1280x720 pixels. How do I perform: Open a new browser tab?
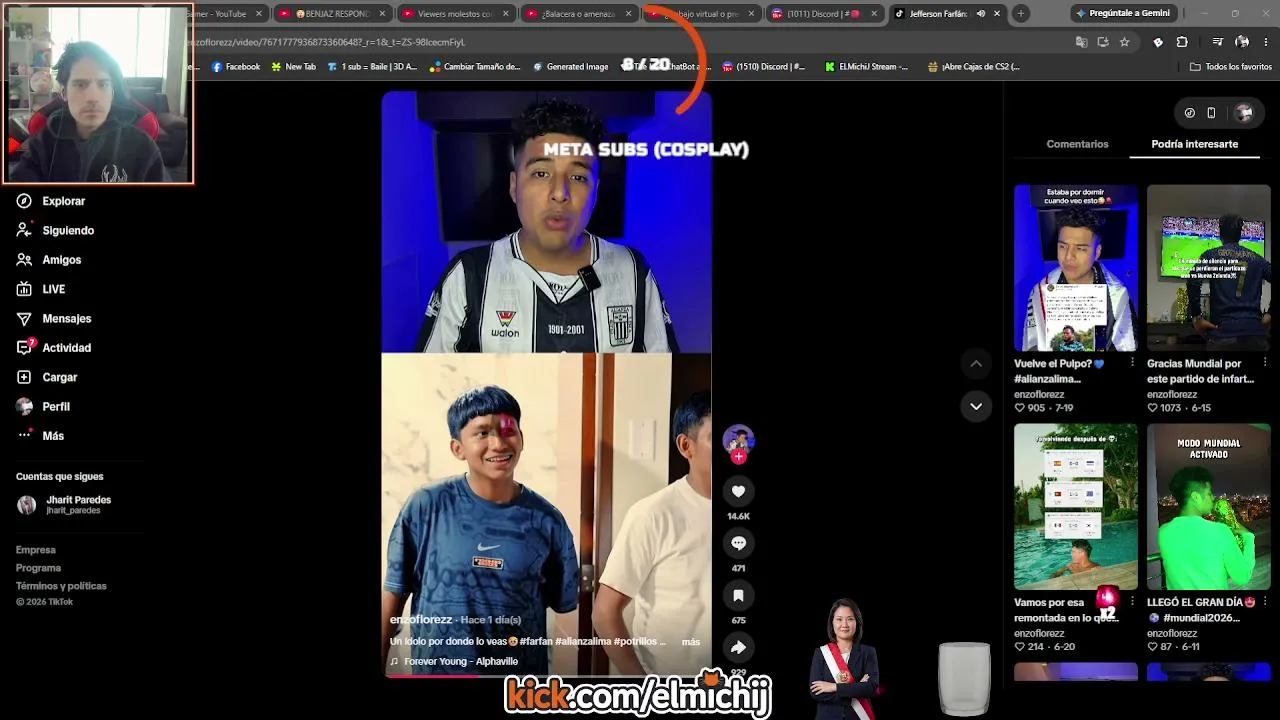(x=1020, y=14)
